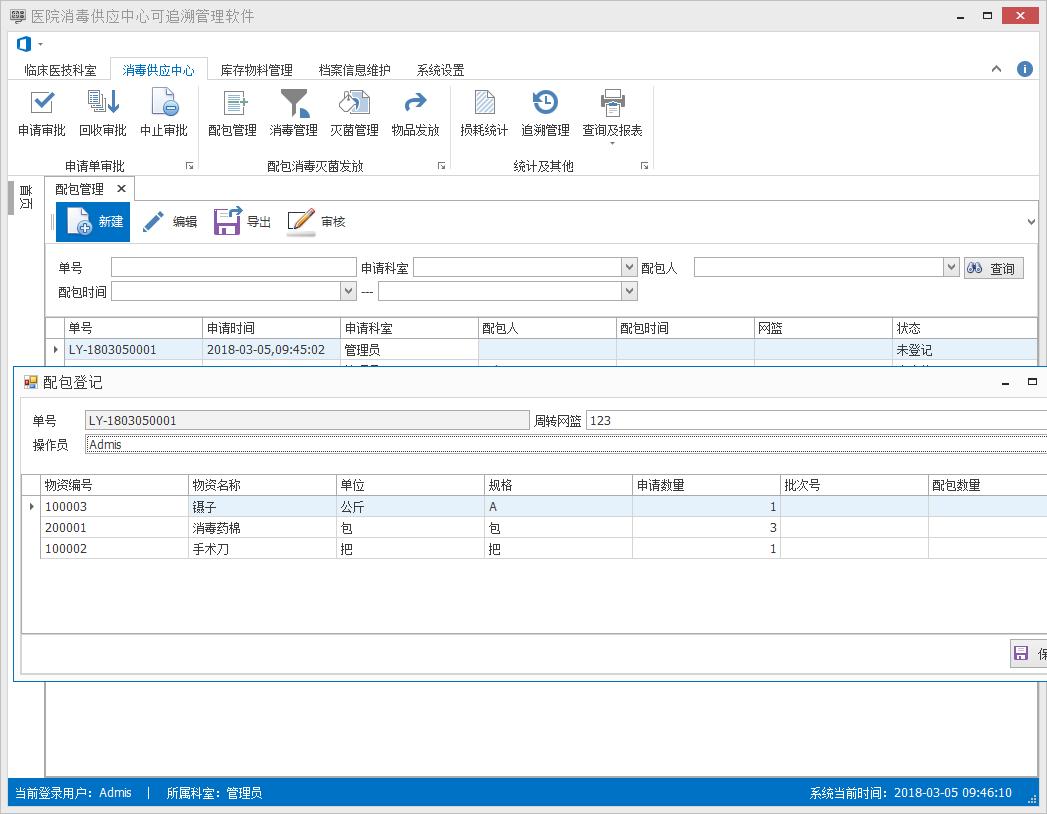Collapse the ribbon with the caret icon

coord(996,69)
